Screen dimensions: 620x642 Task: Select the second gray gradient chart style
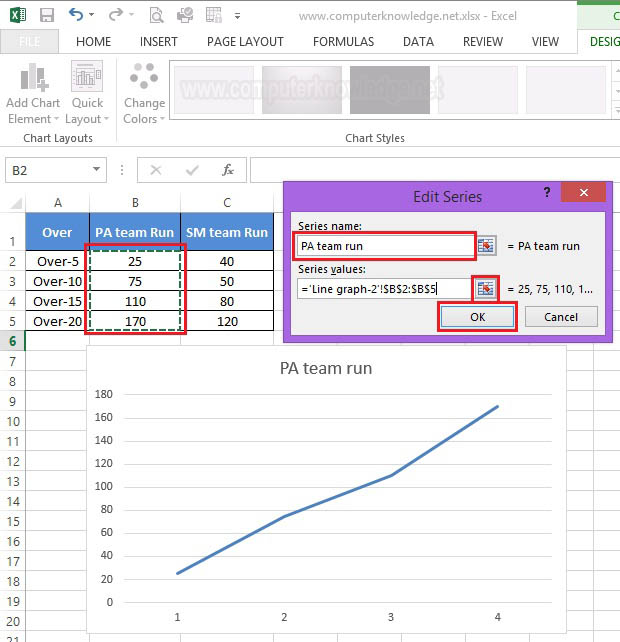tap(302, 90)
